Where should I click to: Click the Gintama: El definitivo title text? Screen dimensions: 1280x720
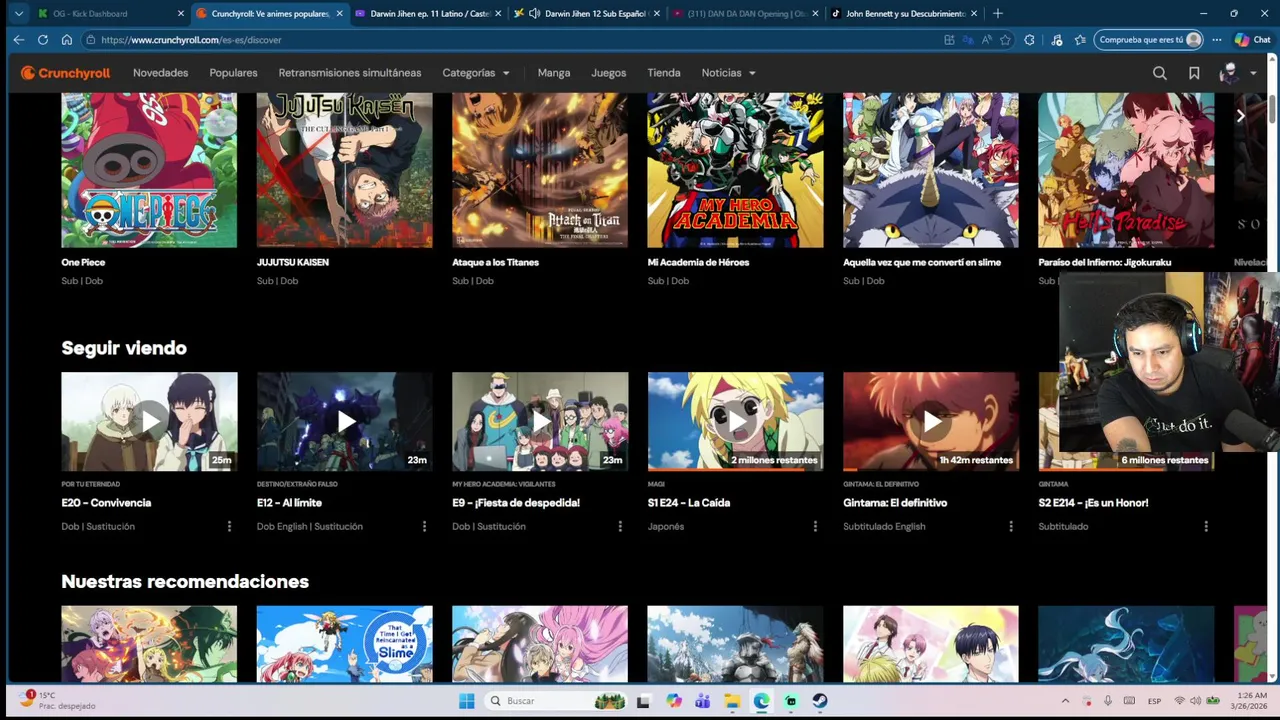click(x=895, y=503)
